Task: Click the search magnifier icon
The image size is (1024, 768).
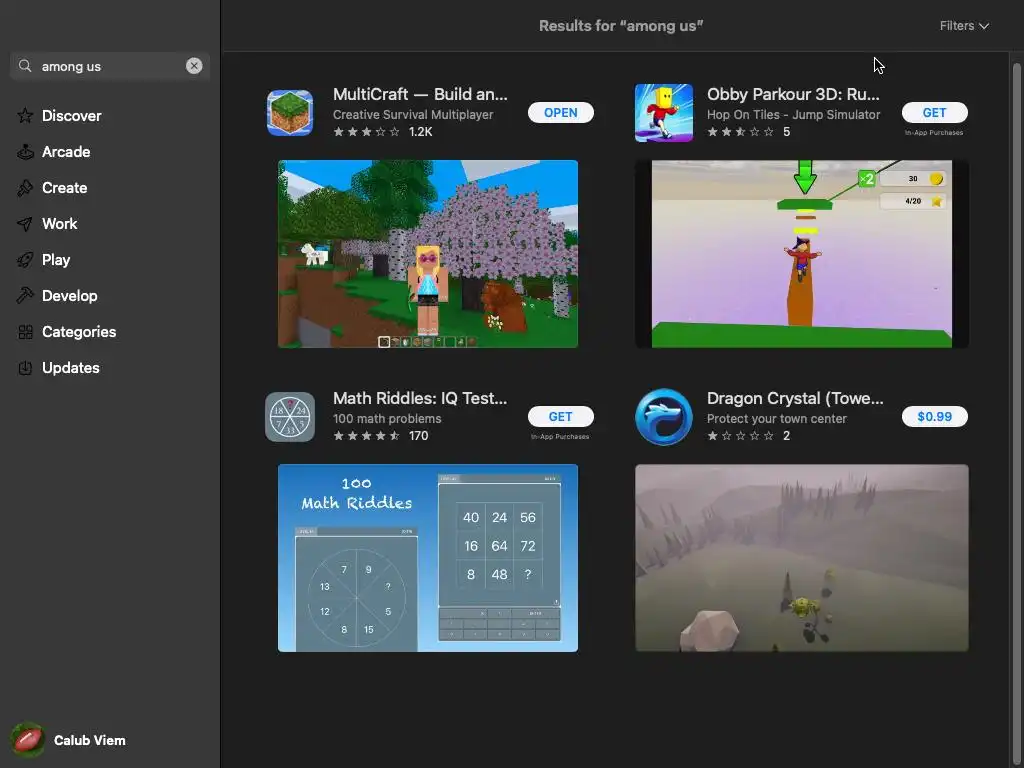Action: point(25,66)
